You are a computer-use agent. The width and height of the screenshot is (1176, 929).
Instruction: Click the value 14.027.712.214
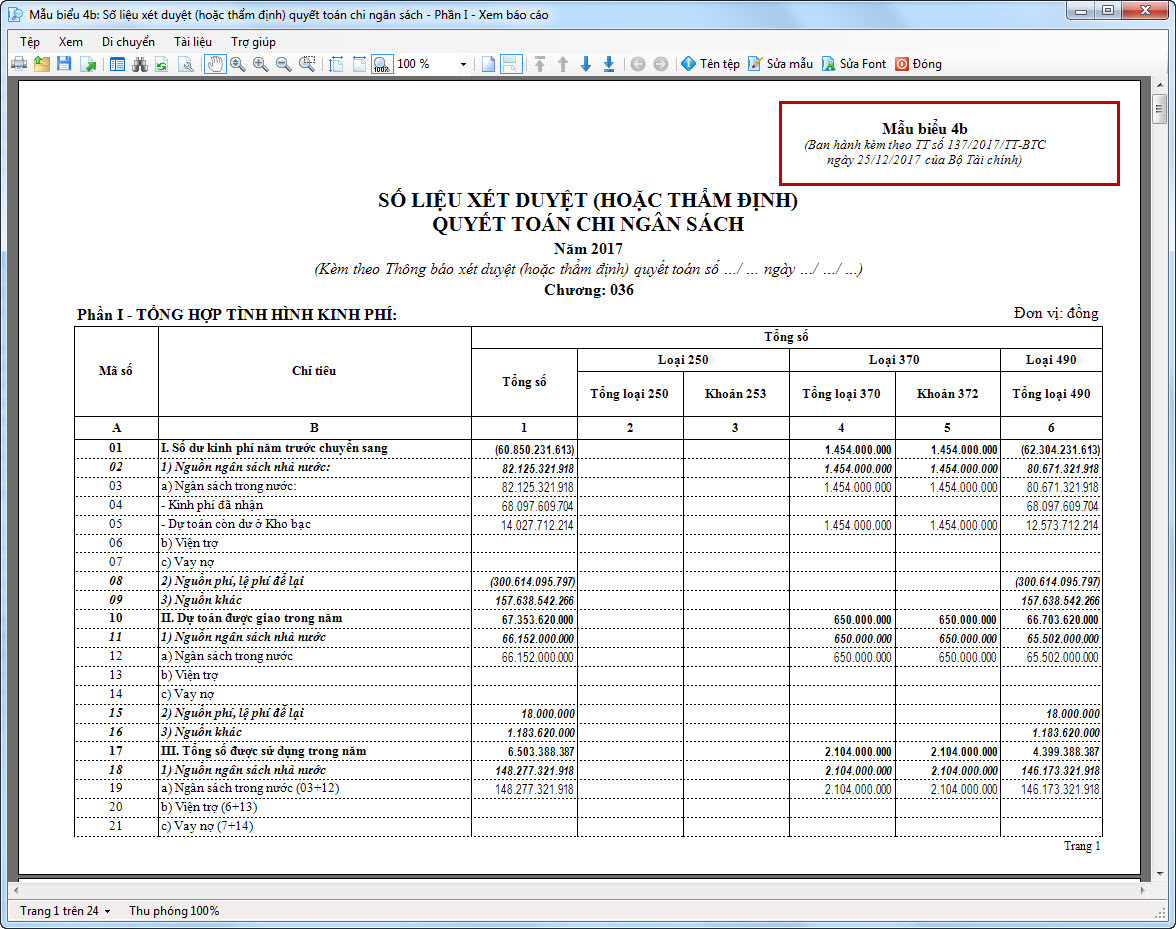538,525
